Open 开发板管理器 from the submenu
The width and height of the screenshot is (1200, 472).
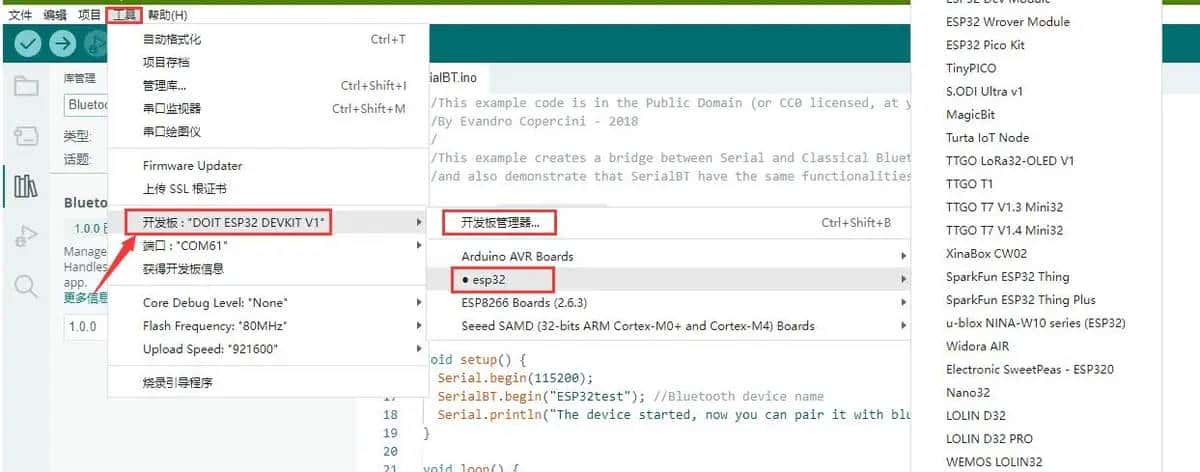(x=499, y=222)
